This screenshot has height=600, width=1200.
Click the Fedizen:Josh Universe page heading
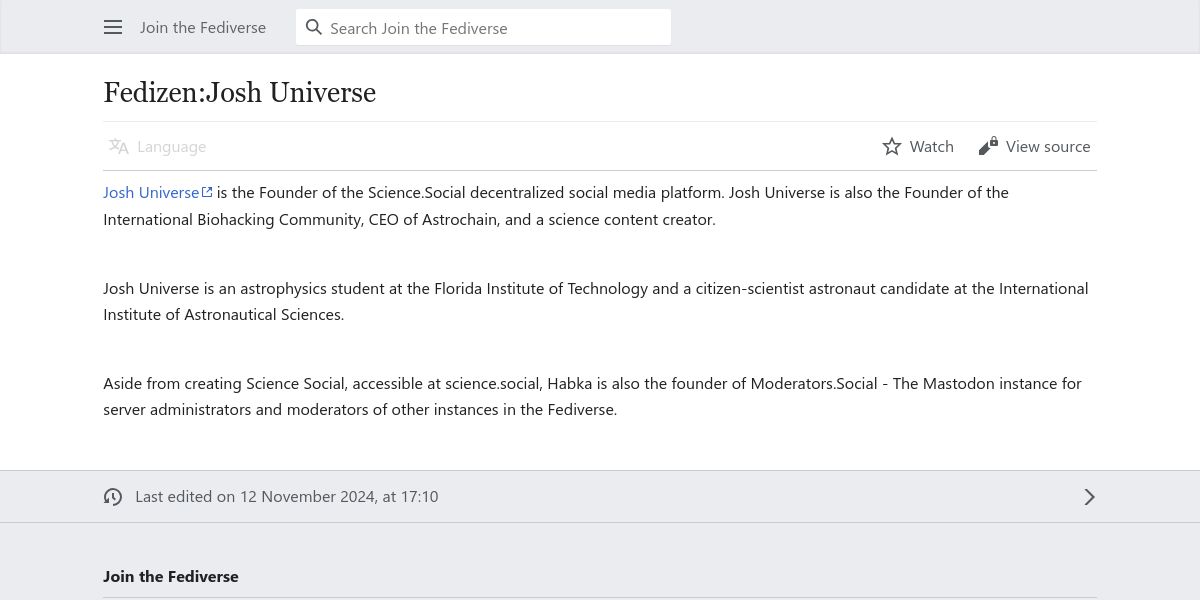pos(240,93)
